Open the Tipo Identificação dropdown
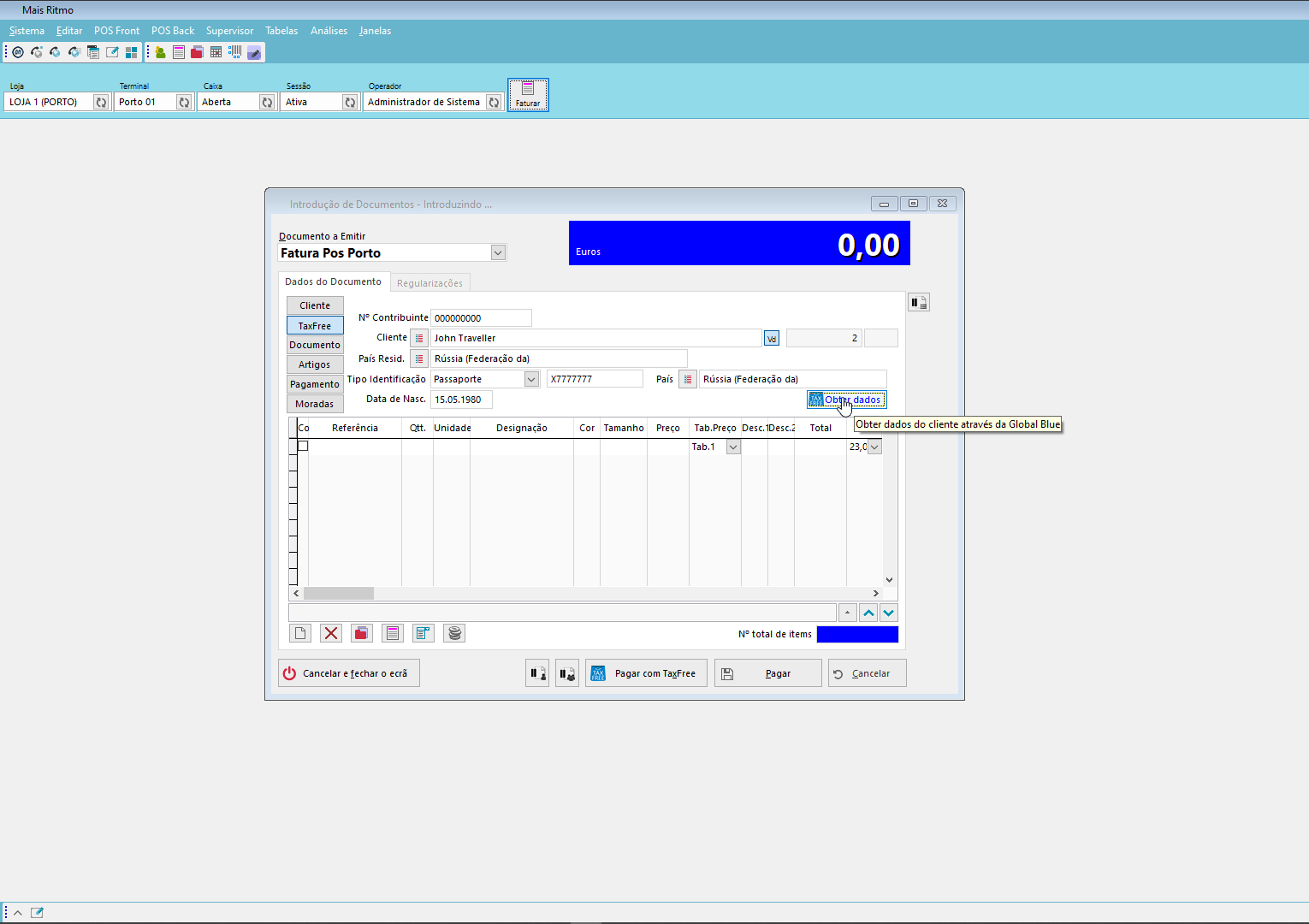This screenshot has width=1309, height=924. point(531,379)
